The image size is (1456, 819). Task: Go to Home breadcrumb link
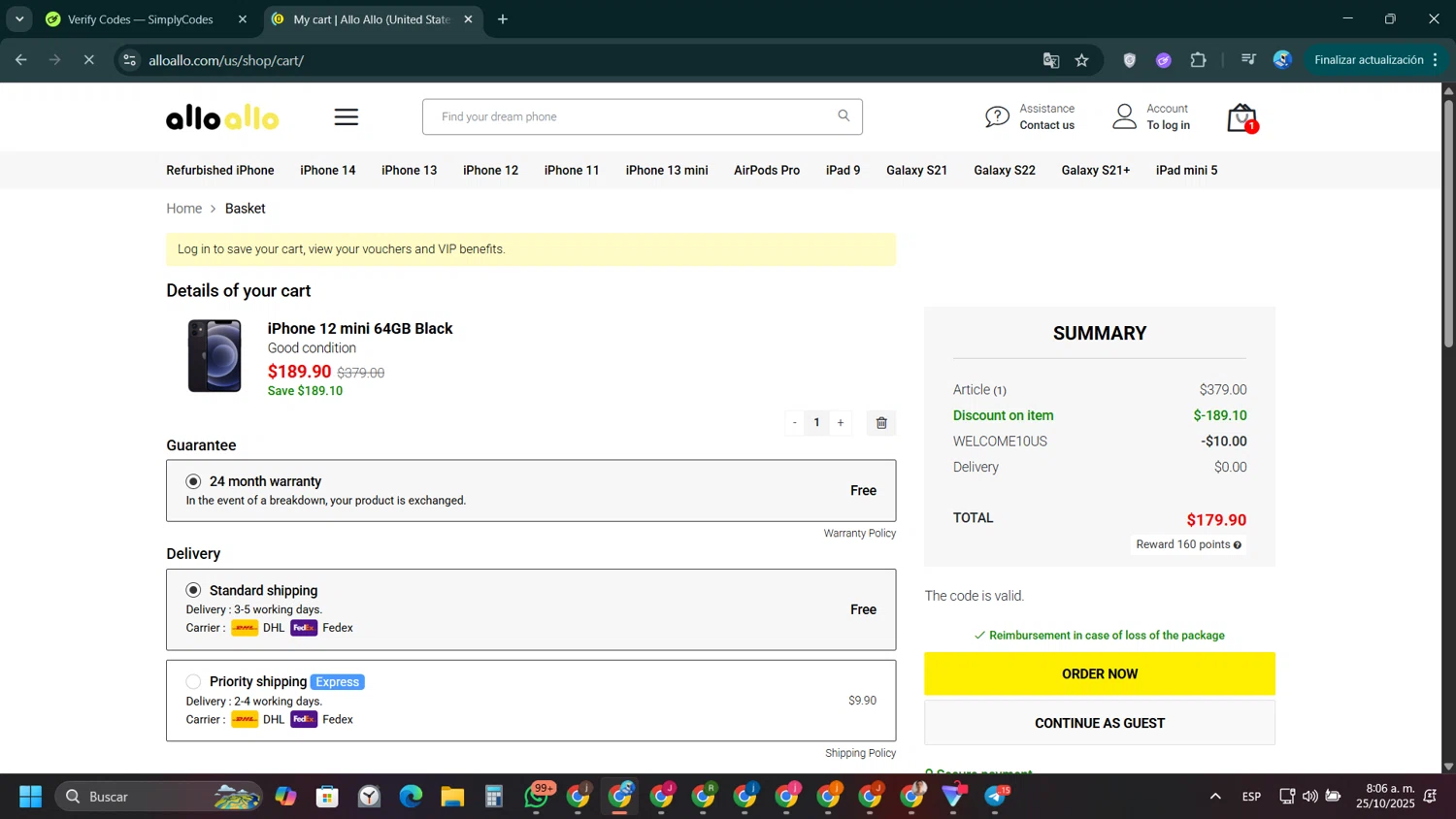[x=184, y=209]
